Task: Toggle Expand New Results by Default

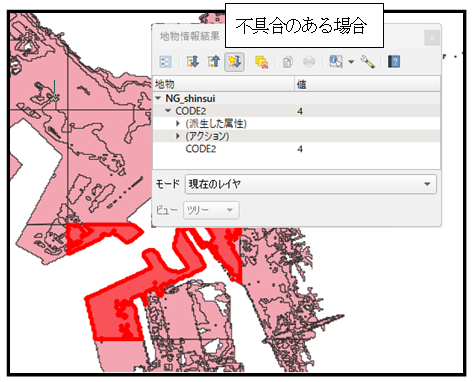Action: click(x=234, y=62)
